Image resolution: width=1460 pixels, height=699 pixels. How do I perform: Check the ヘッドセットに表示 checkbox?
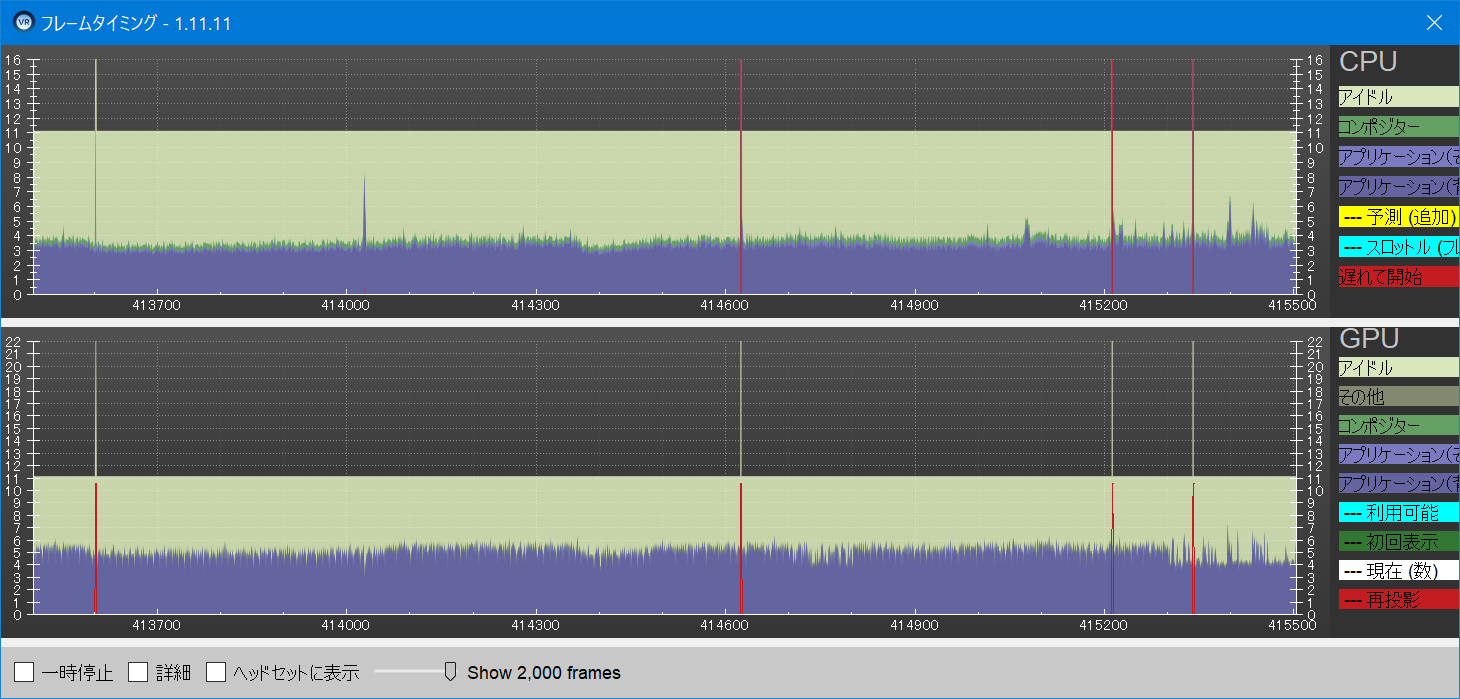pos(216,672)
